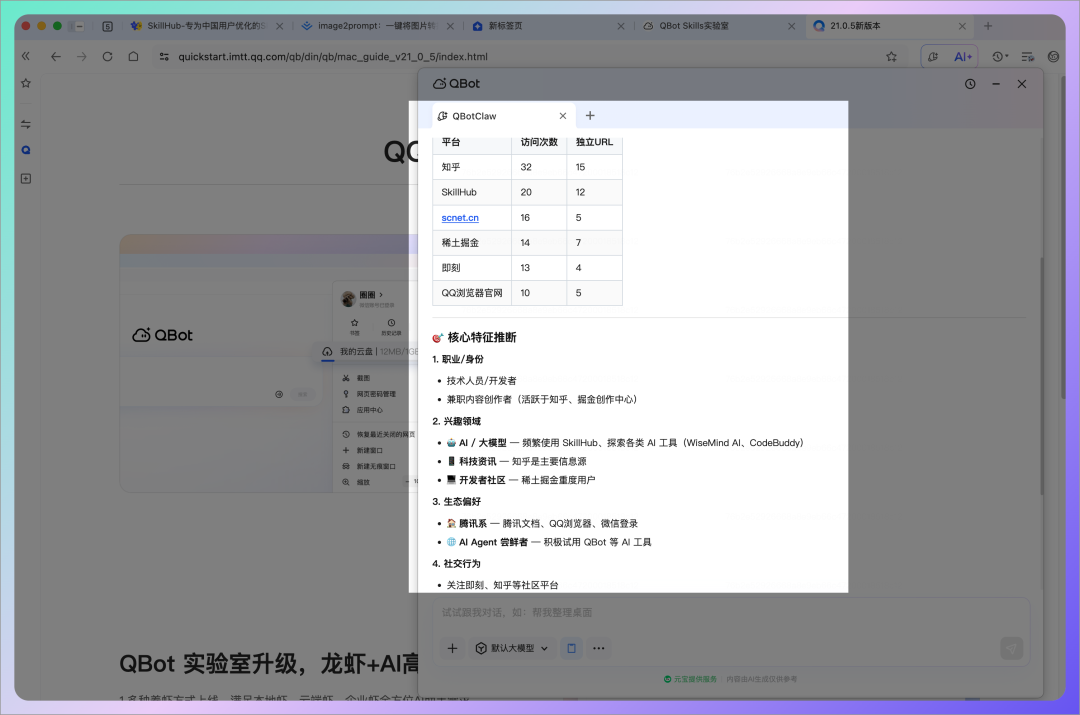The height and width of the screenshot is (715, 1080).
Task: Click the add panel icon in sidebar
Action: pyautogui.click(x=26, y=178)
